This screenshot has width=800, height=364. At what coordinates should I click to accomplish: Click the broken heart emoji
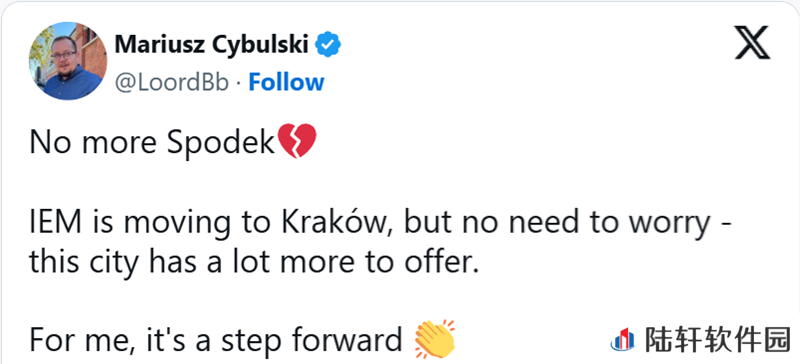click(x=296, y=141)
